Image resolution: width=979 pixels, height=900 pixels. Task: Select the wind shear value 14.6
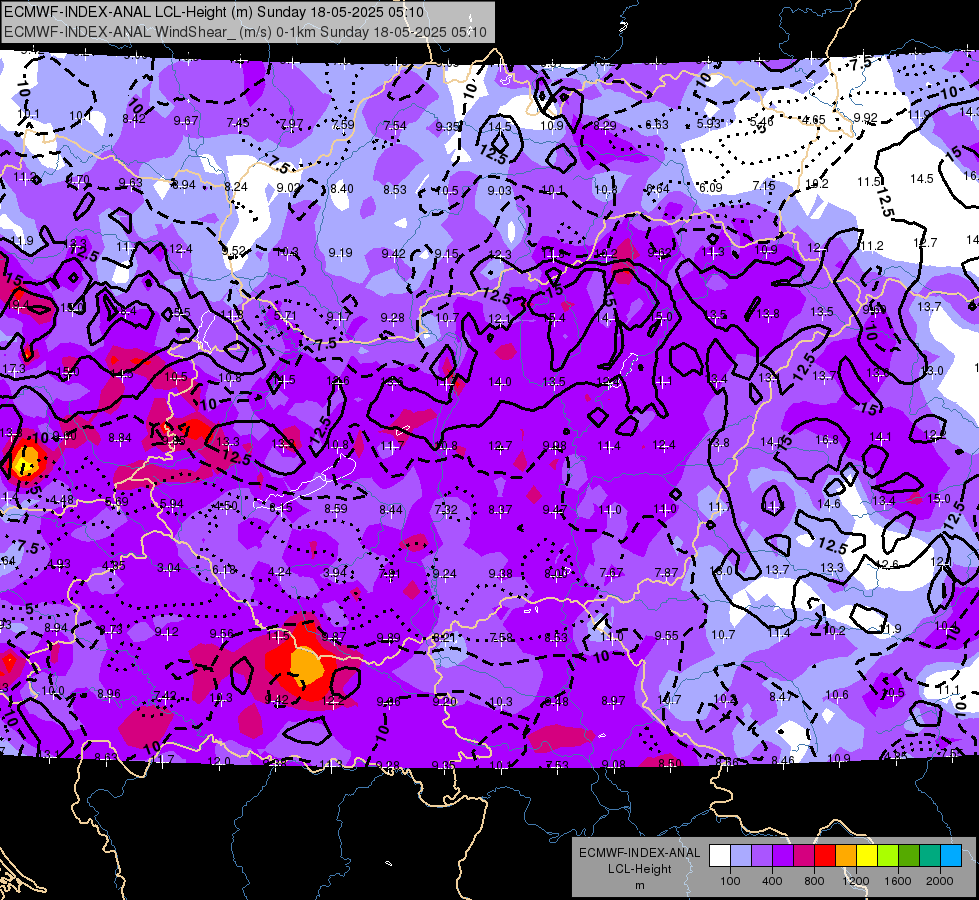(x=829, y=503)
